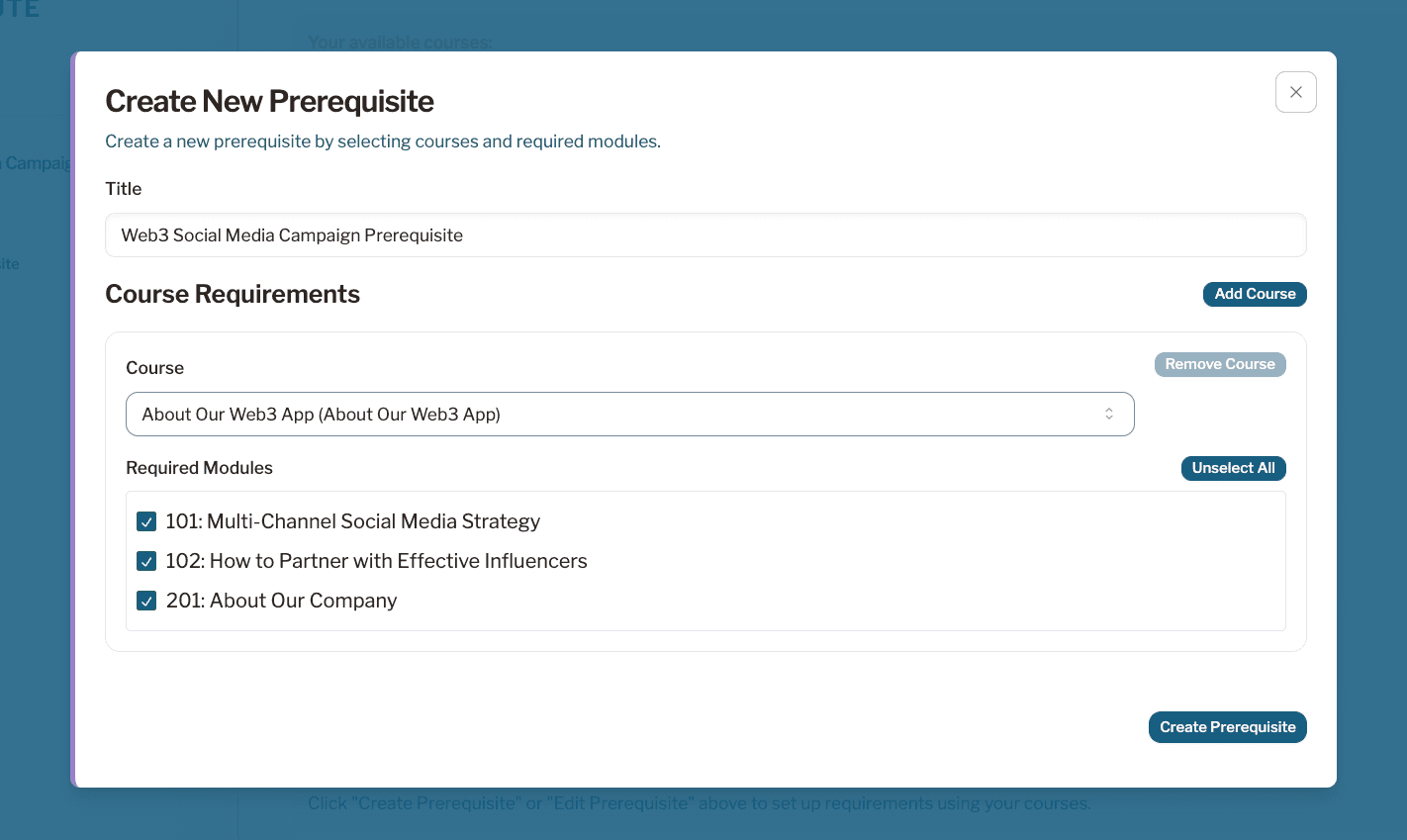
Task: Click the X icon to dismiss the dialog
Action: point(1295,91)
